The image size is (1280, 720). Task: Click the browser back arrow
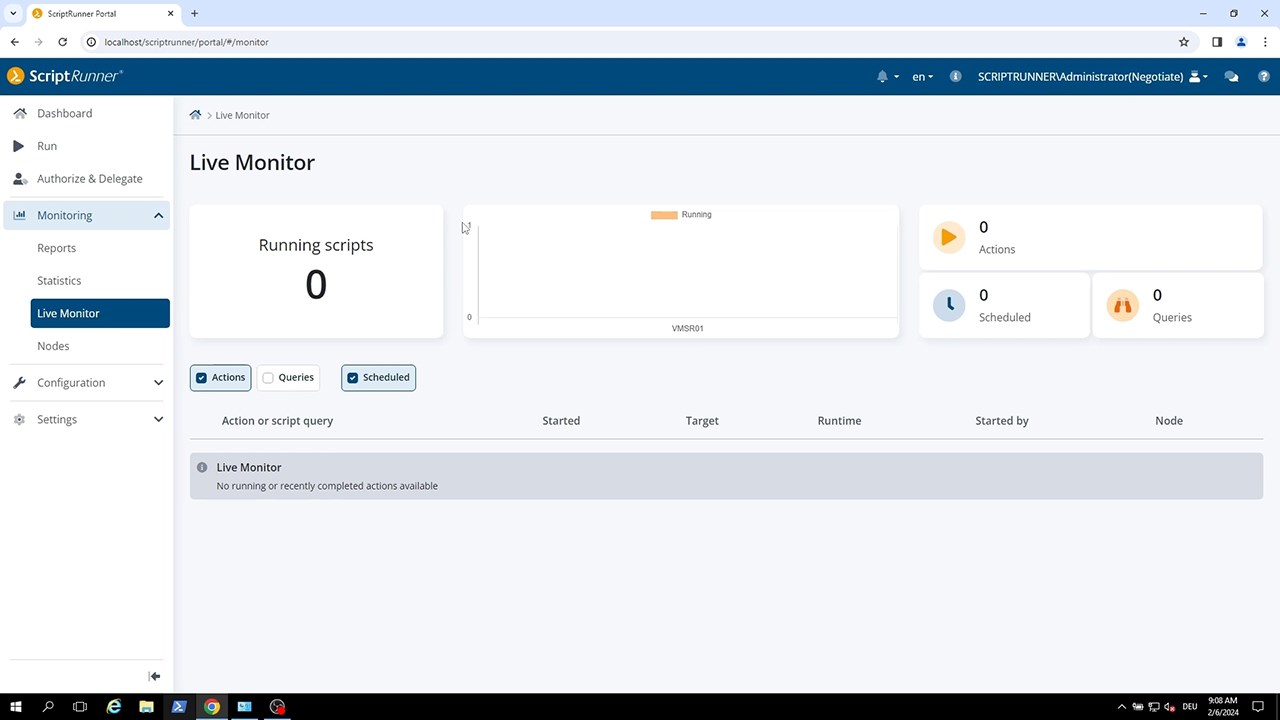[x=15, y=42]
